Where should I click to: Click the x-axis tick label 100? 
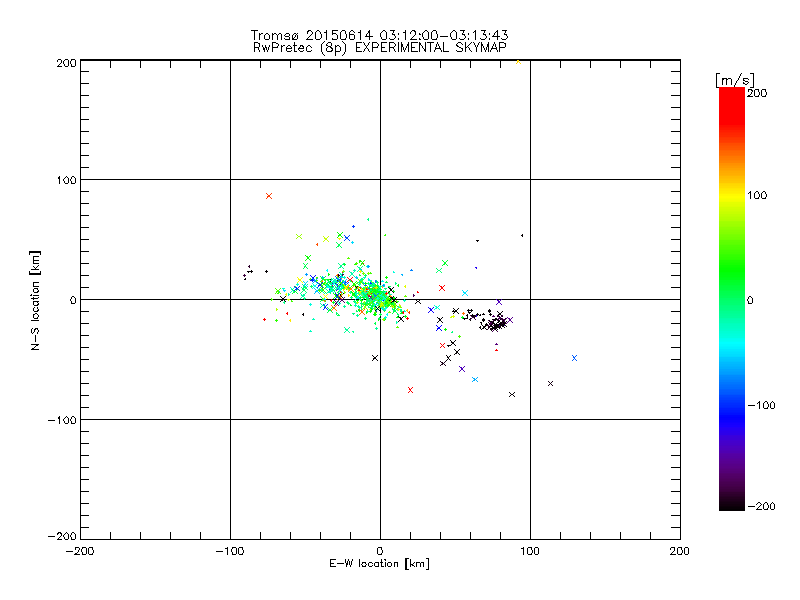coord(530,551)
